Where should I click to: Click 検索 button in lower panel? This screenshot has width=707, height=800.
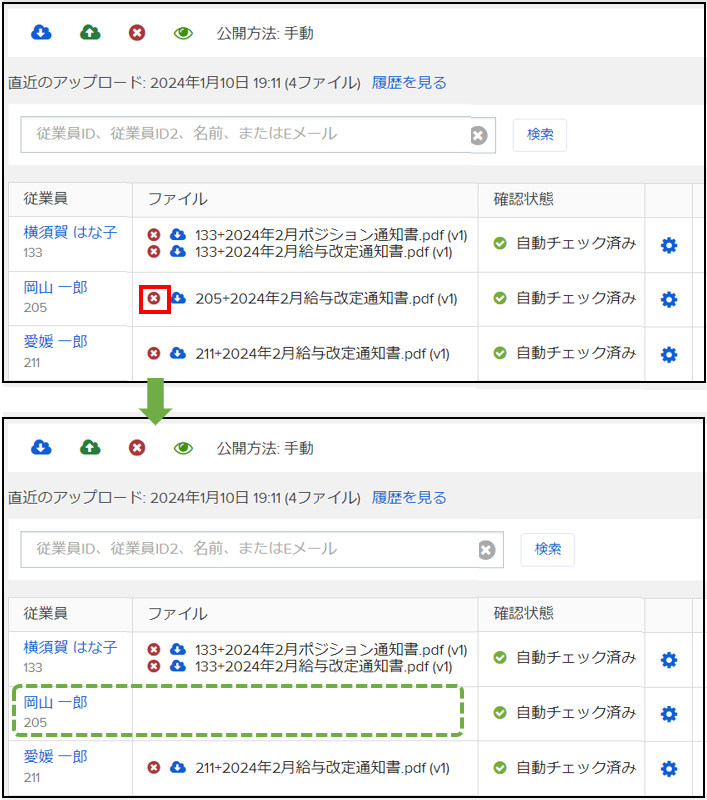[x=547, y=549]
